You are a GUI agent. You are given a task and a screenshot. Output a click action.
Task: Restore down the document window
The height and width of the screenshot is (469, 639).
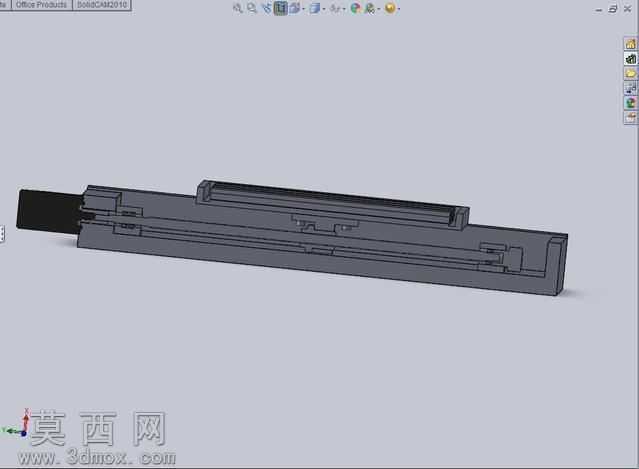click(613, 9)
